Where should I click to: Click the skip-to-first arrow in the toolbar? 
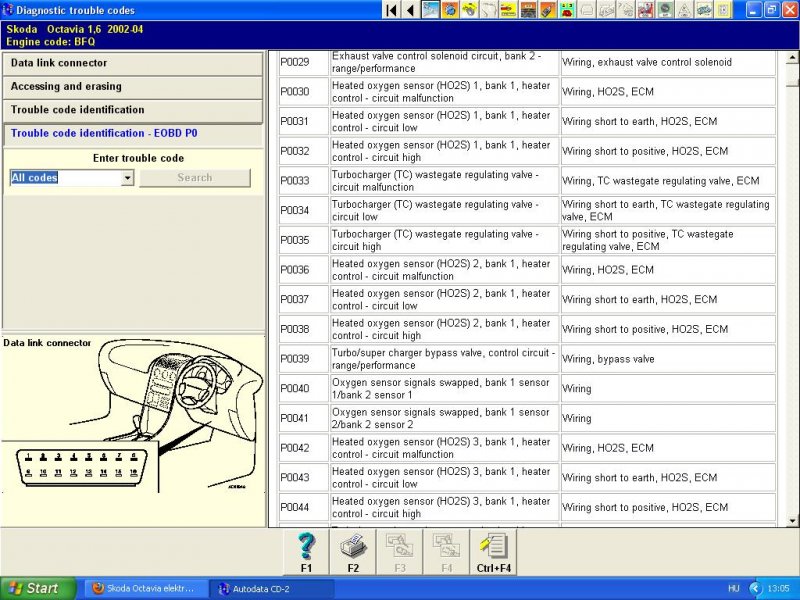[x=391, y=10]
